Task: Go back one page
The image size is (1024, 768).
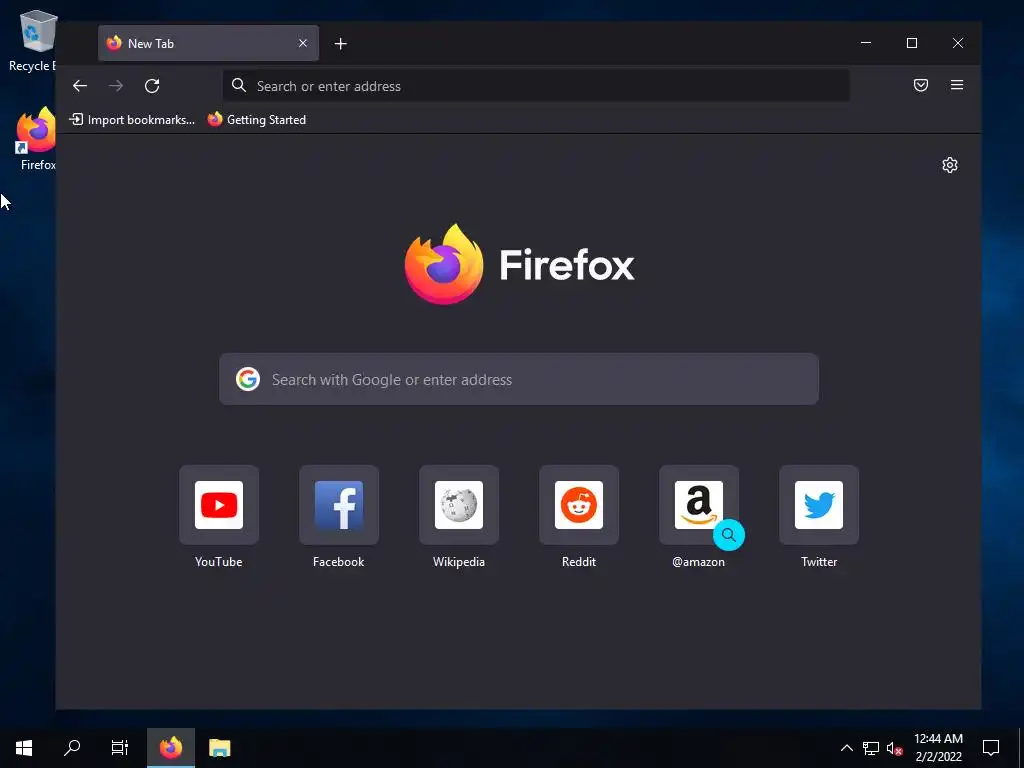Action: [x=80, y=86]
